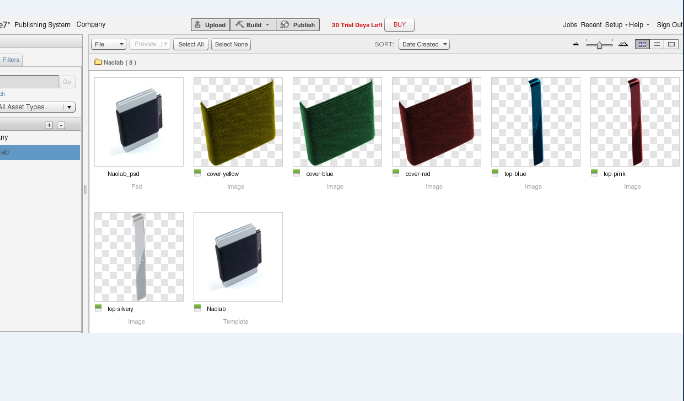Switch to grid thumbnail view
Viewport: 684px width, 401px height.
[642, 44]
